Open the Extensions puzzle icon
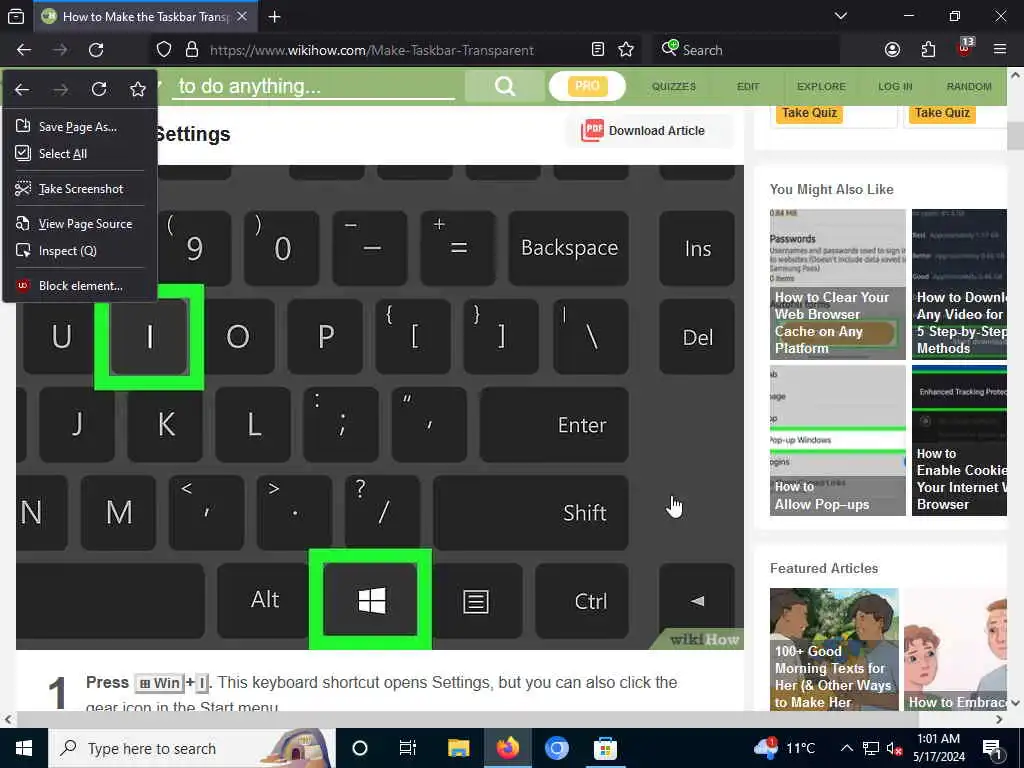1024x768 pixels. tap(928, 50)
